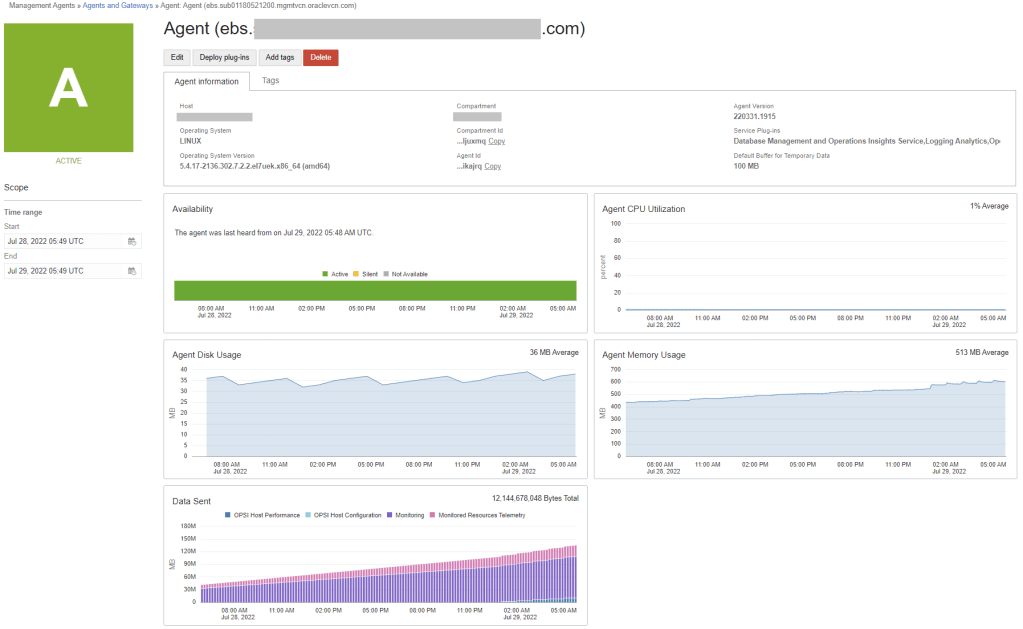Copy the Compartment Id value
Image resolution: width=1023 pixels, height=629 pixels.
pos(496,141)
